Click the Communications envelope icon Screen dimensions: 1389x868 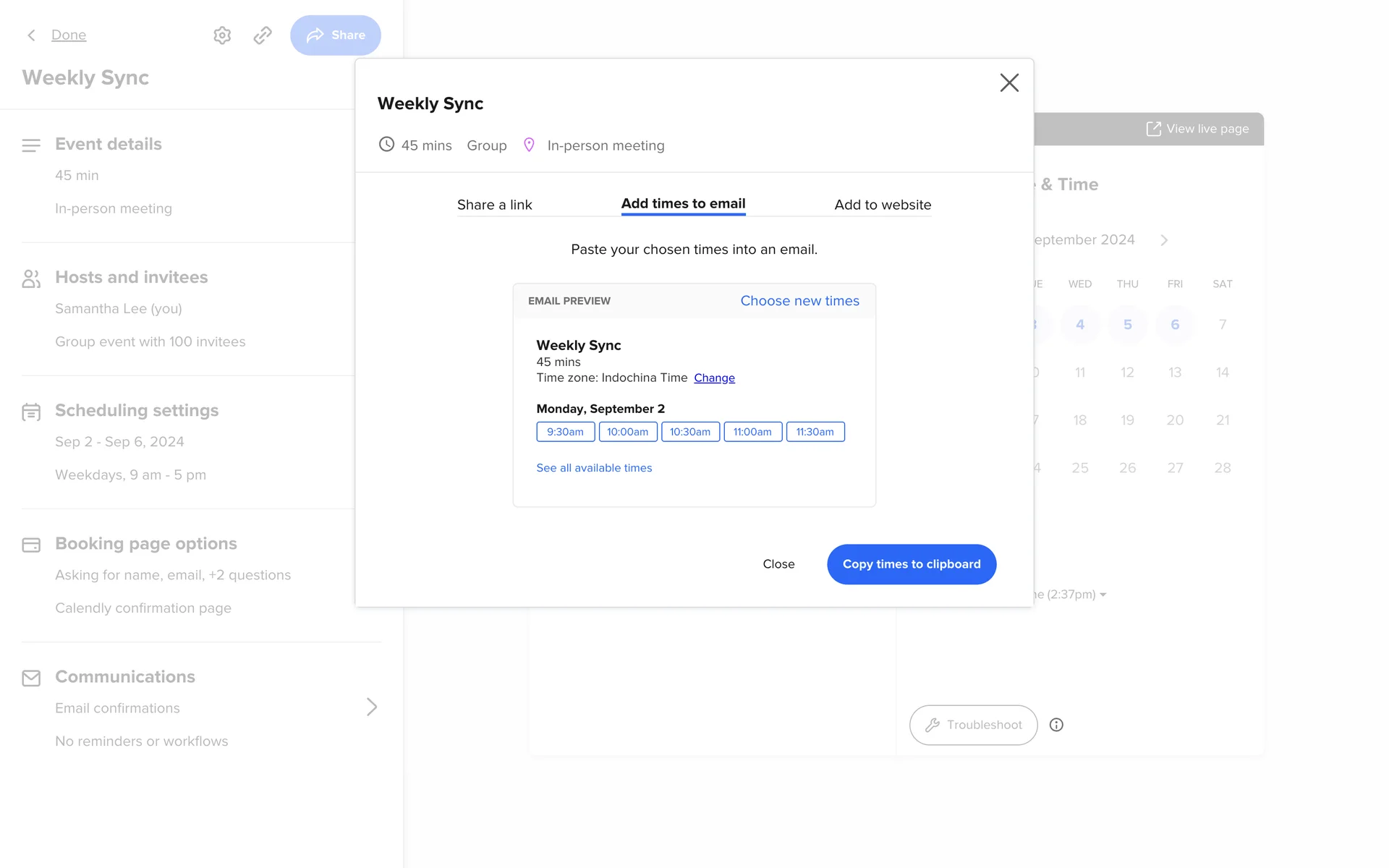tap(31, 678)
